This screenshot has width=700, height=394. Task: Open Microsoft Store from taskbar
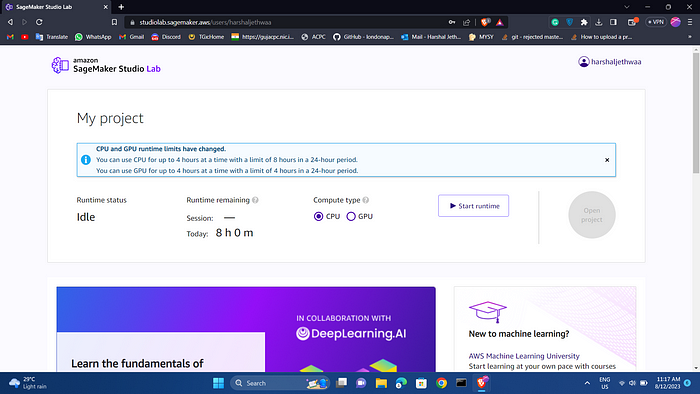pos(421,383)
